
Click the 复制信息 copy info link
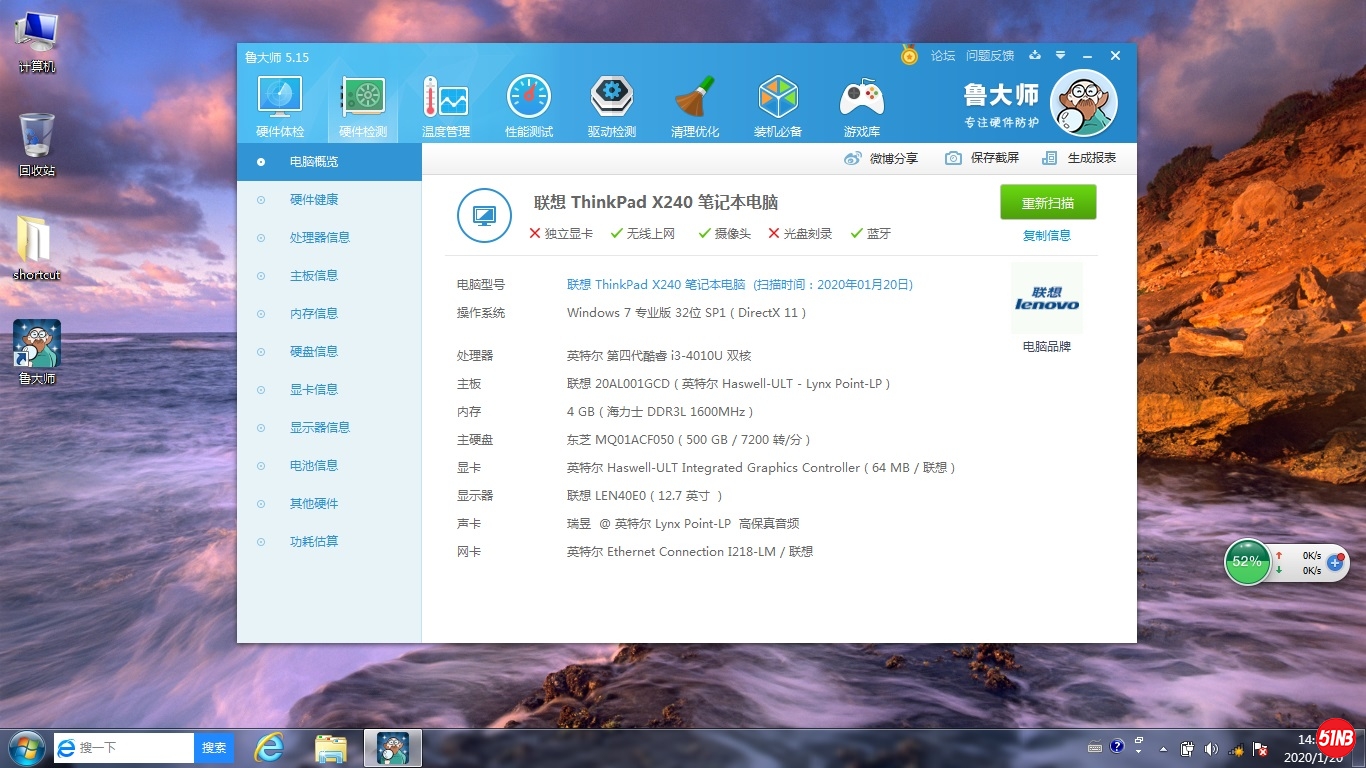pyautogui.click(x=1047, y=236)
